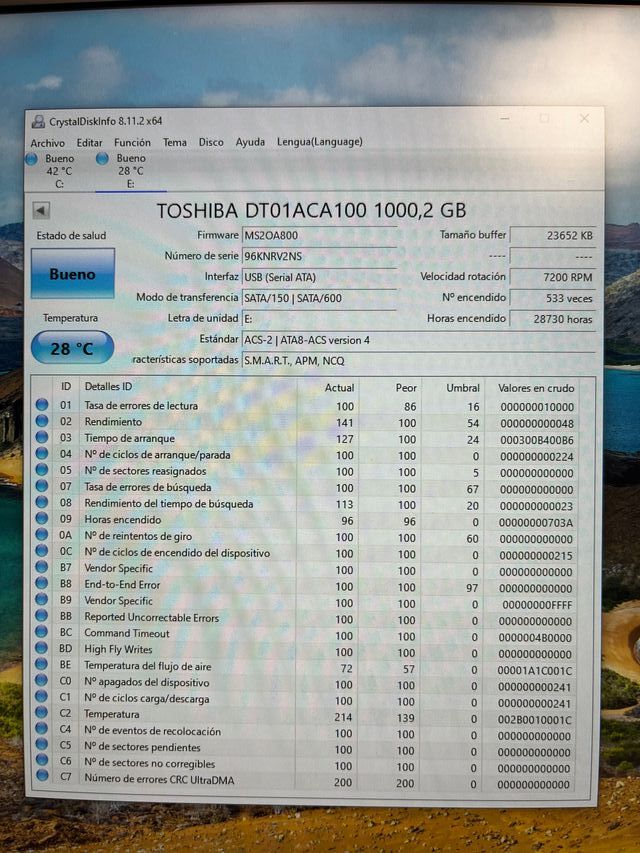
Task: Click status icon for End-to-End Error
Action: click(42, 583)
